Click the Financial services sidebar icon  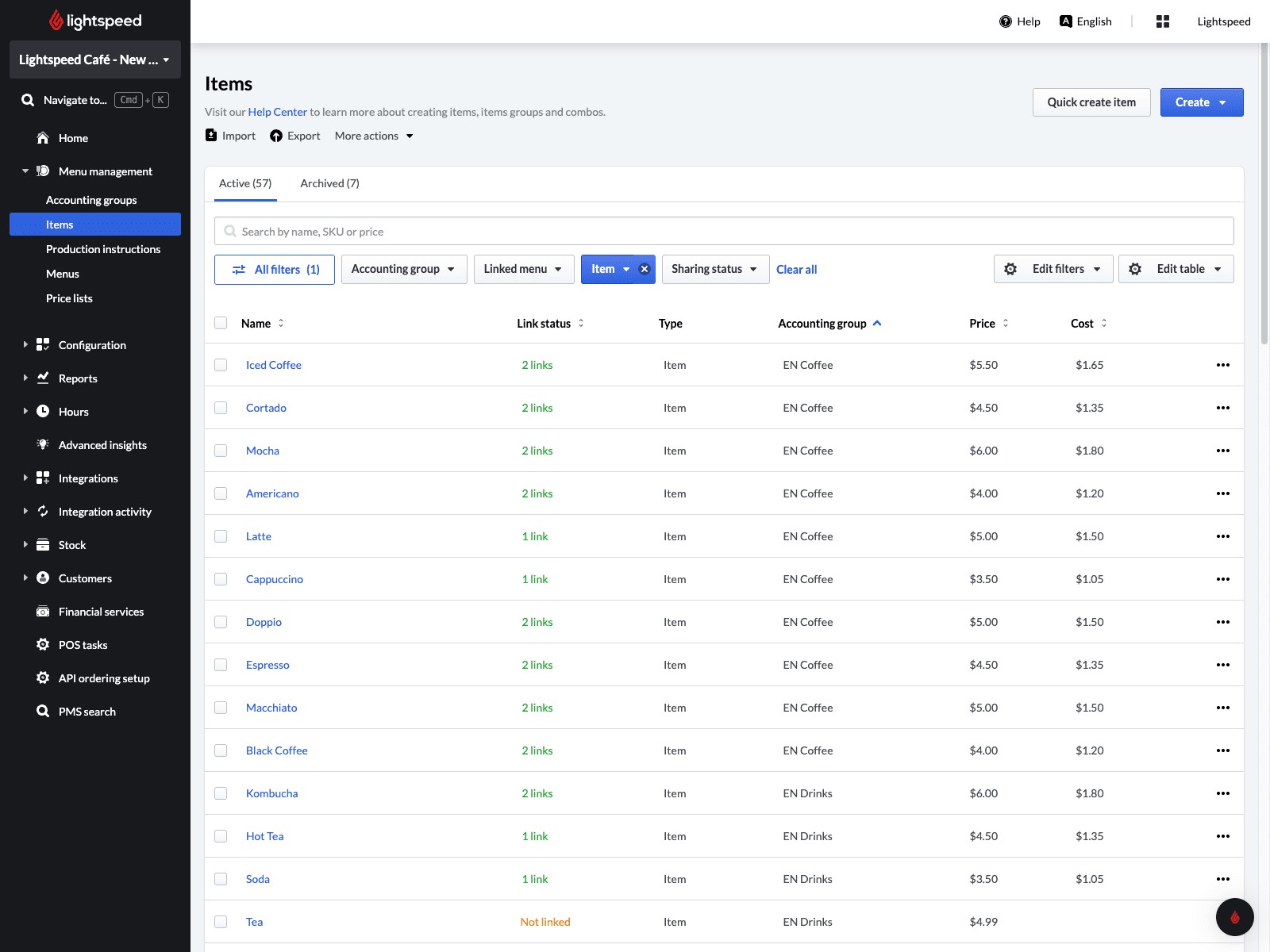point(43,612)
